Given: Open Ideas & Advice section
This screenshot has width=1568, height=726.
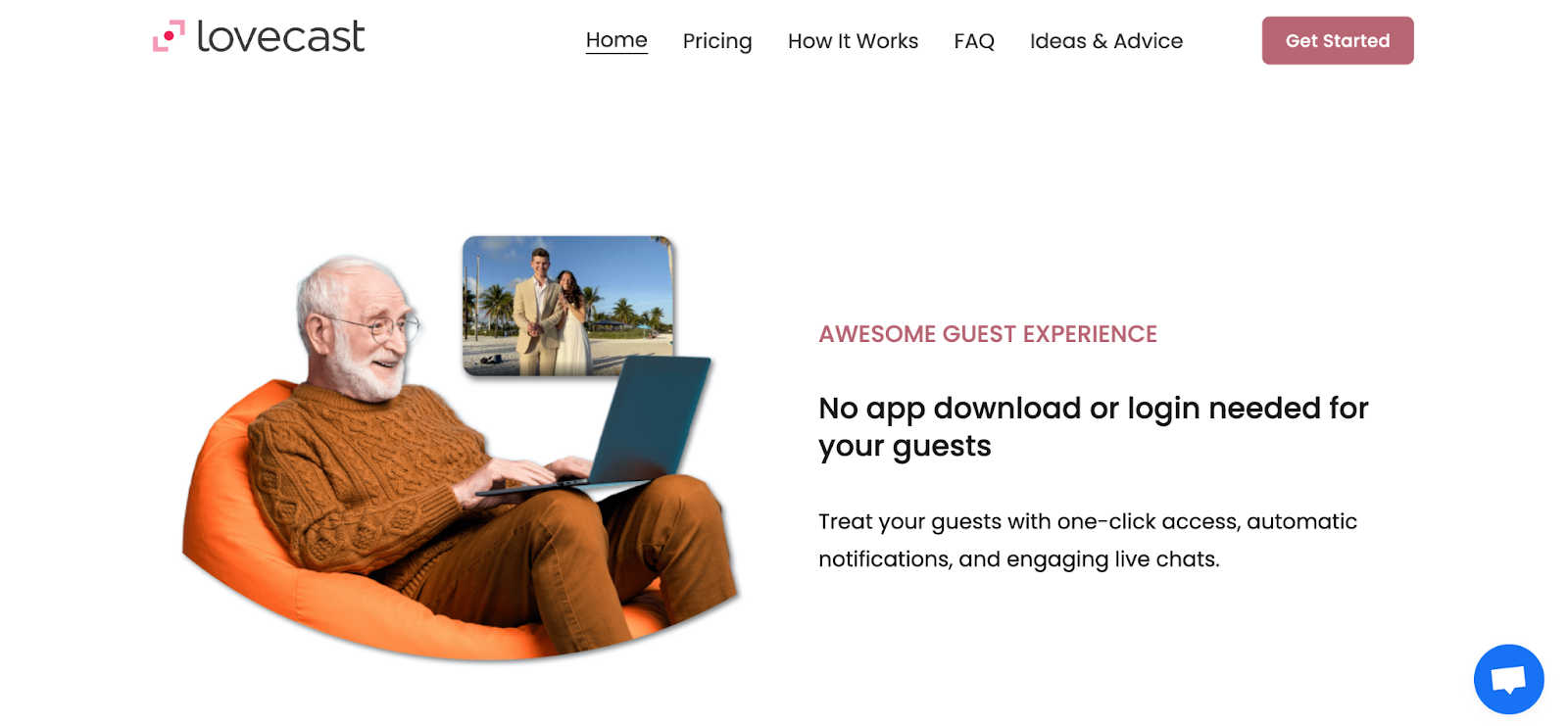Looking at the screenshot, I should pos(1106,41).
